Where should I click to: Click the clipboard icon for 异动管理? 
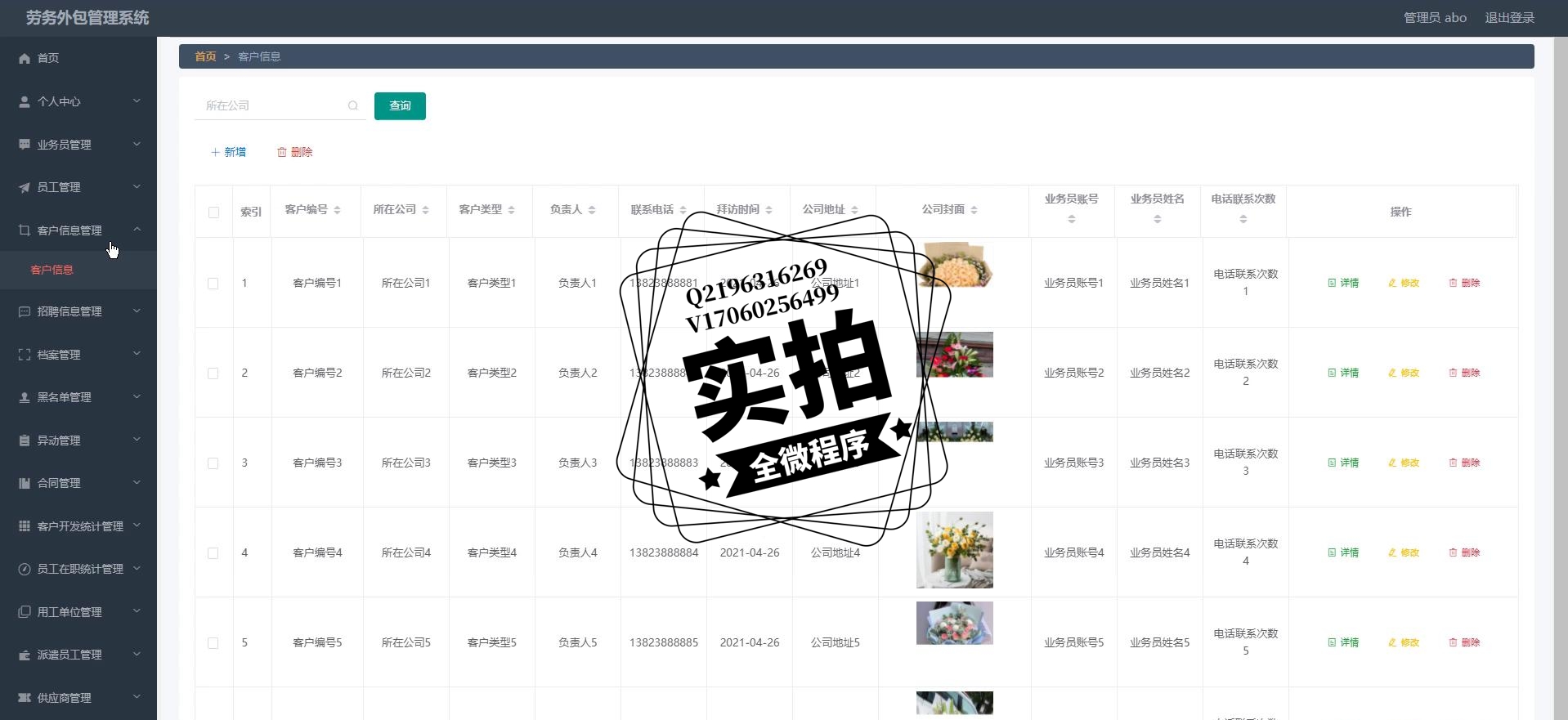pyautogui.click(x=25, y=440)
